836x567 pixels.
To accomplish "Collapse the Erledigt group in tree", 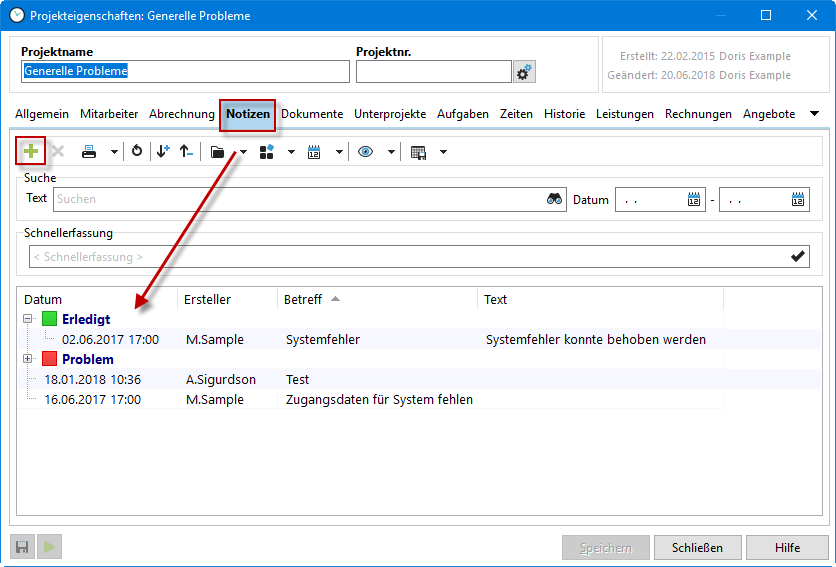I will (x=27, y=320).
